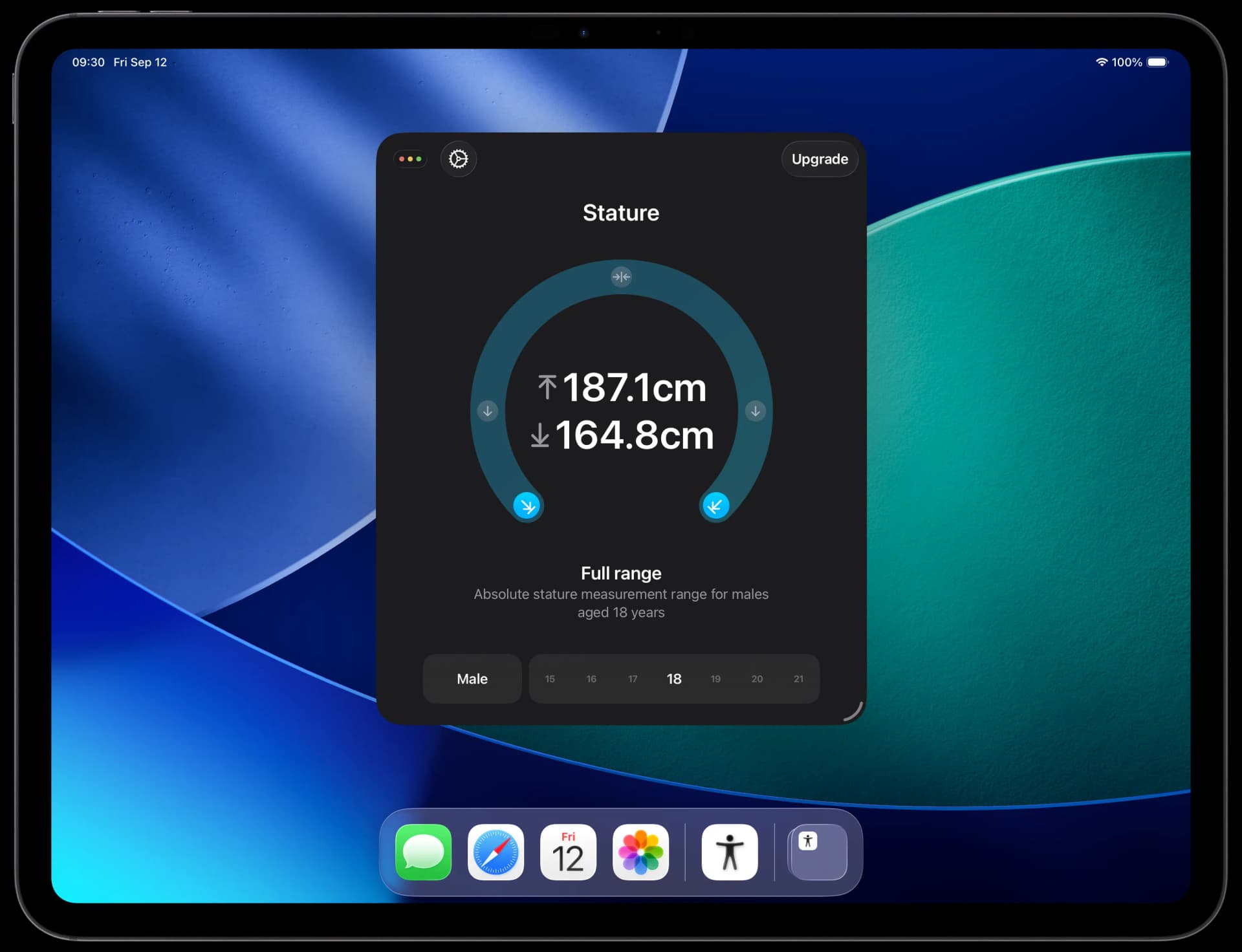Pick age 19 in the age strip
Screen dimensions: 1242x952
click(x=715, y=678)
